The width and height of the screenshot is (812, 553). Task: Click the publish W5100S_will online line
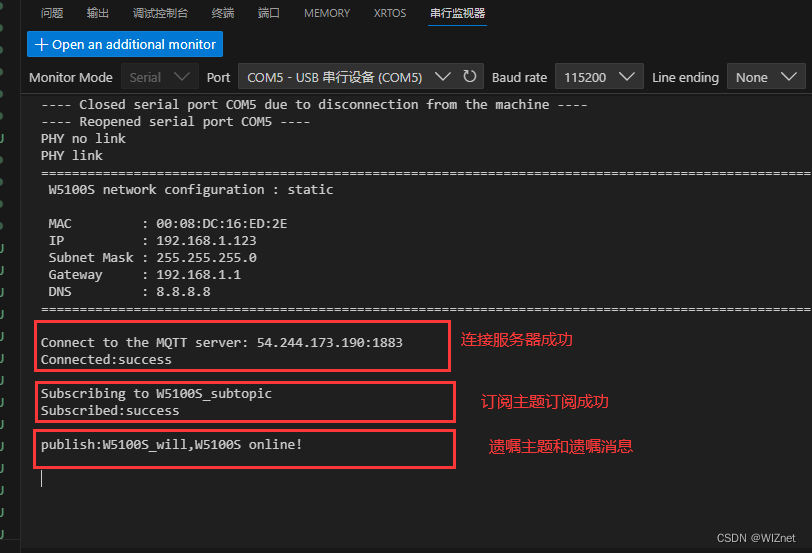171,445
